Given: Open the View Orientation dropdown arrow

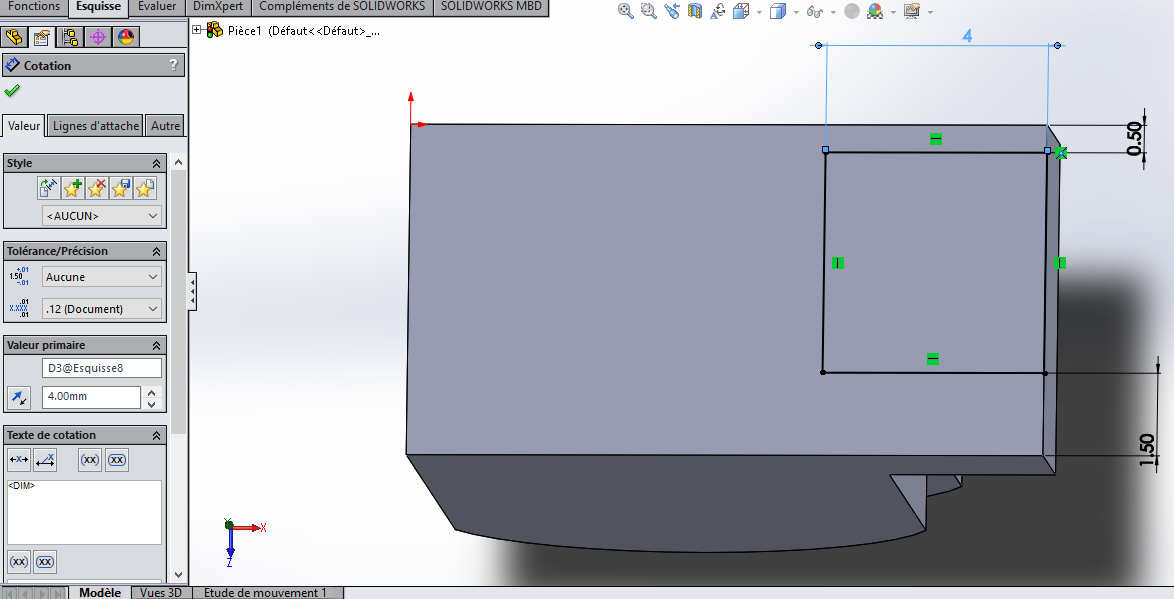Looking at the screenshot, I should 759,12.
